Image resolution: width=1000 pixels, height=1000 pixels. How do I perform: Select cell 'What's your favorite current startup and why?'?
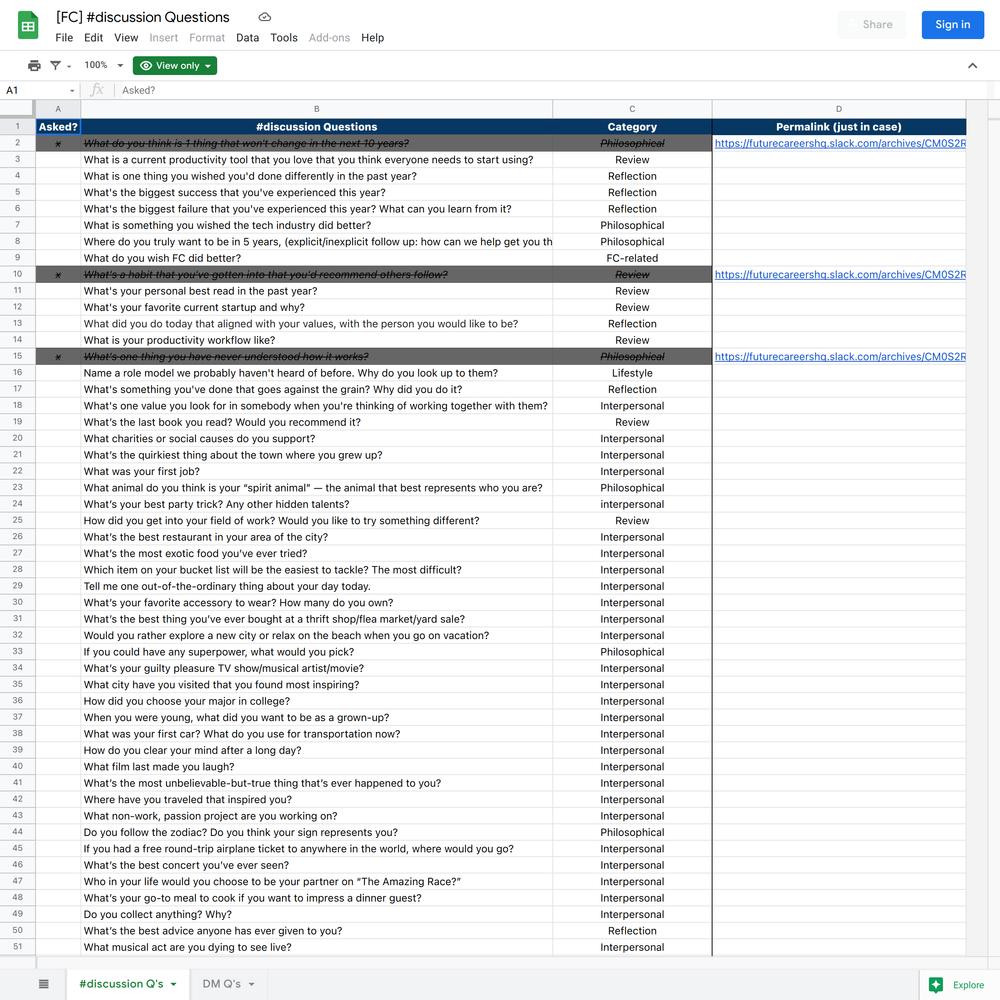coord(316,307)
